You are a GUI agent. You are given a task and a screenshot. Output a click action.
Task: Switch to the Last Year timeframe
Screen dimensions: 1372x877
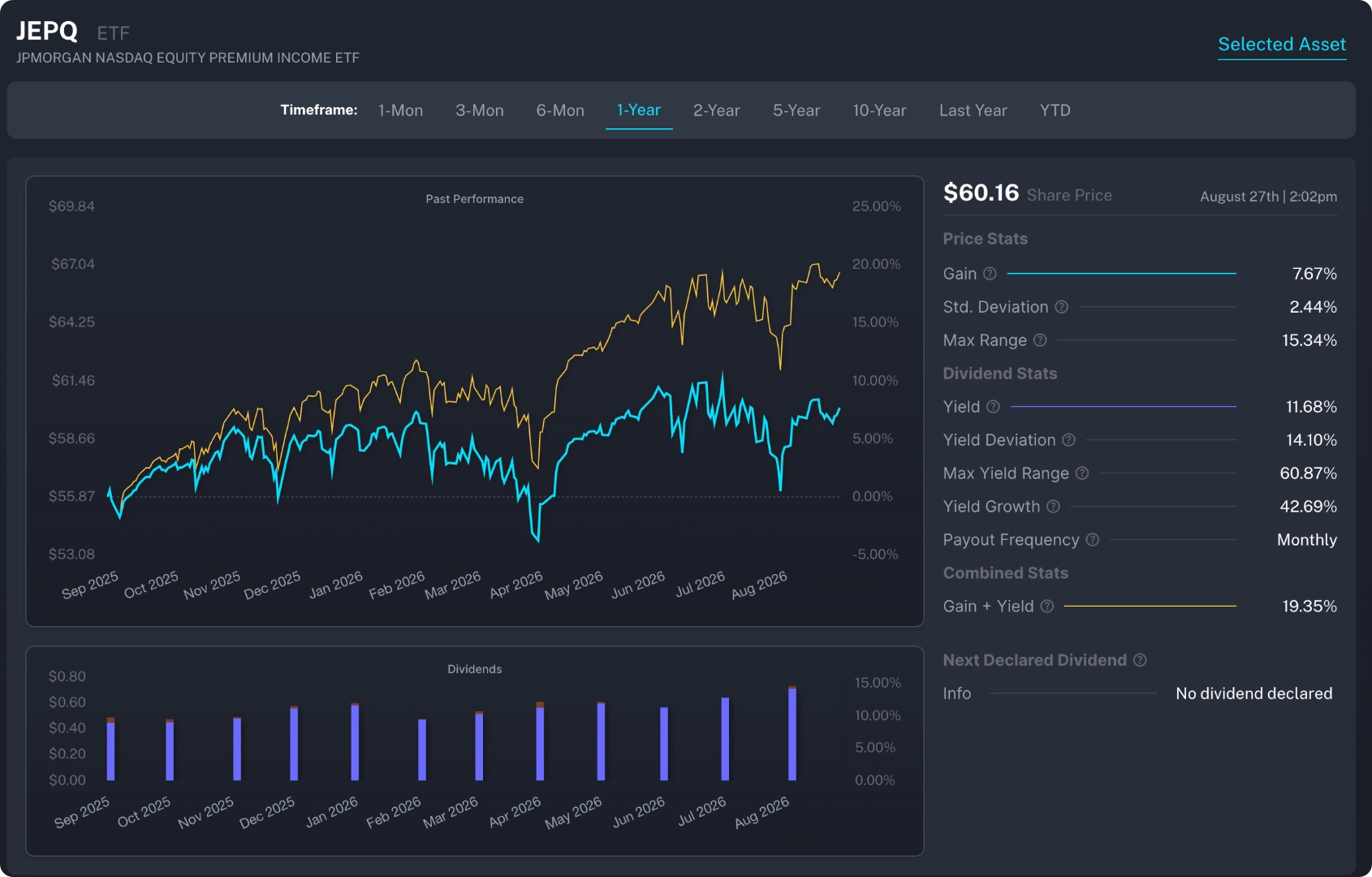pos(973,110)
